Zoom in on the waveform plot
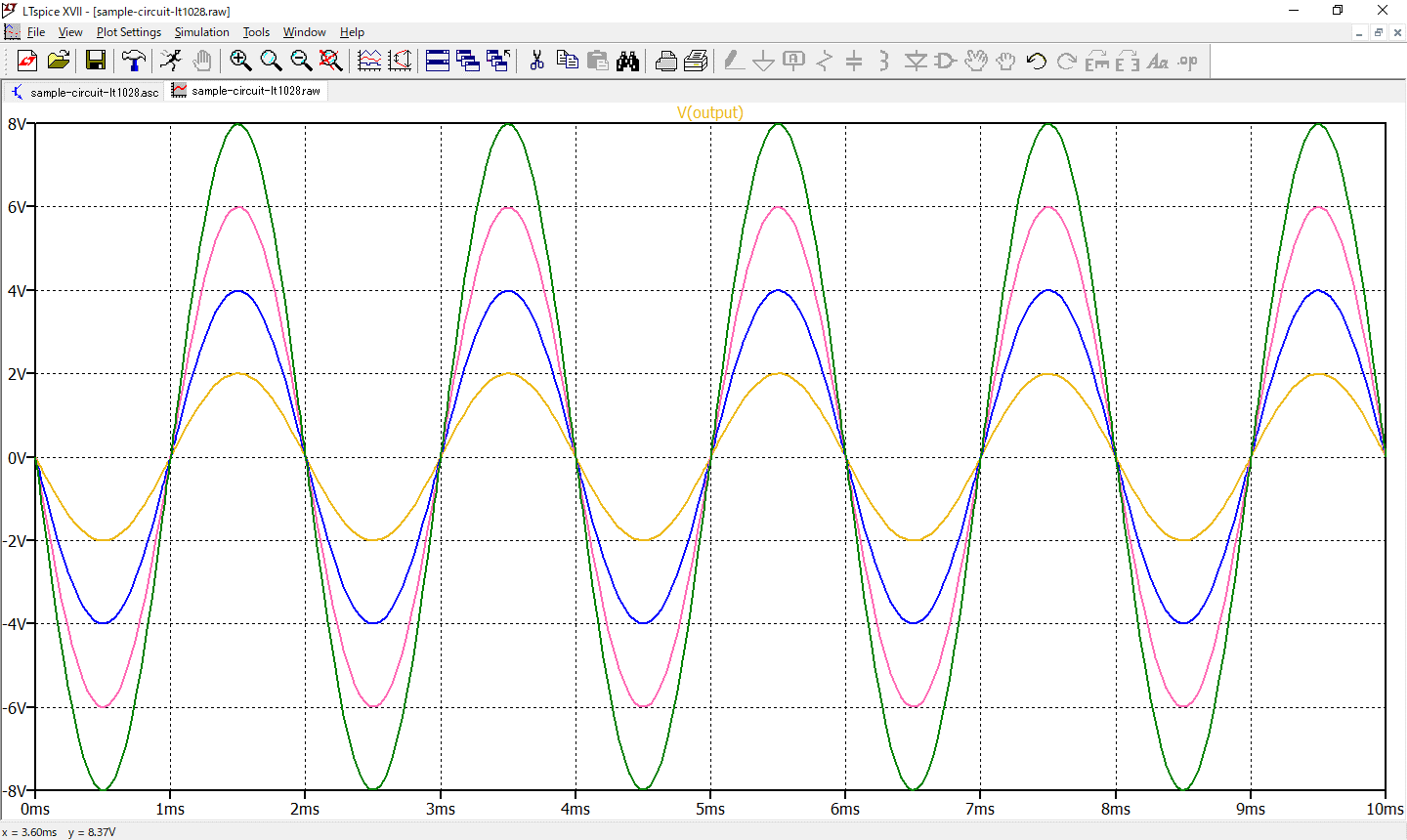 point(239,61)
